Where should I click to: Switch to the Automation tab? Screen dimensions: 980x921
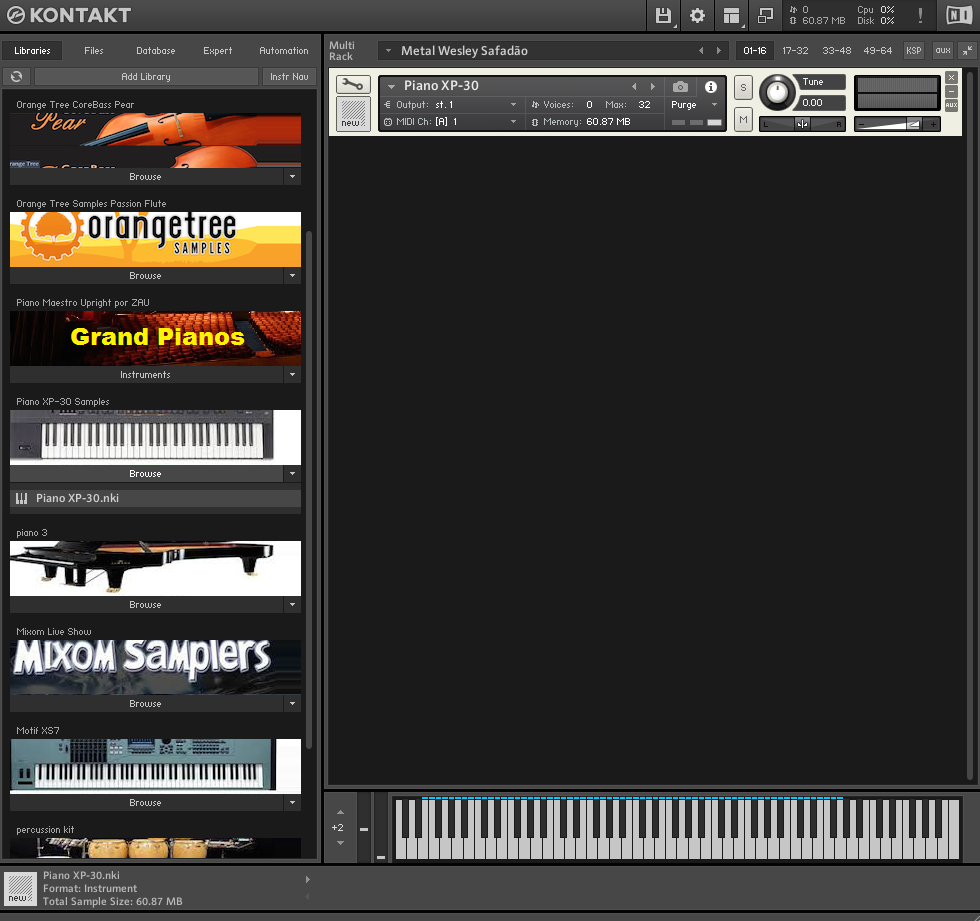(x=284, y=51)
